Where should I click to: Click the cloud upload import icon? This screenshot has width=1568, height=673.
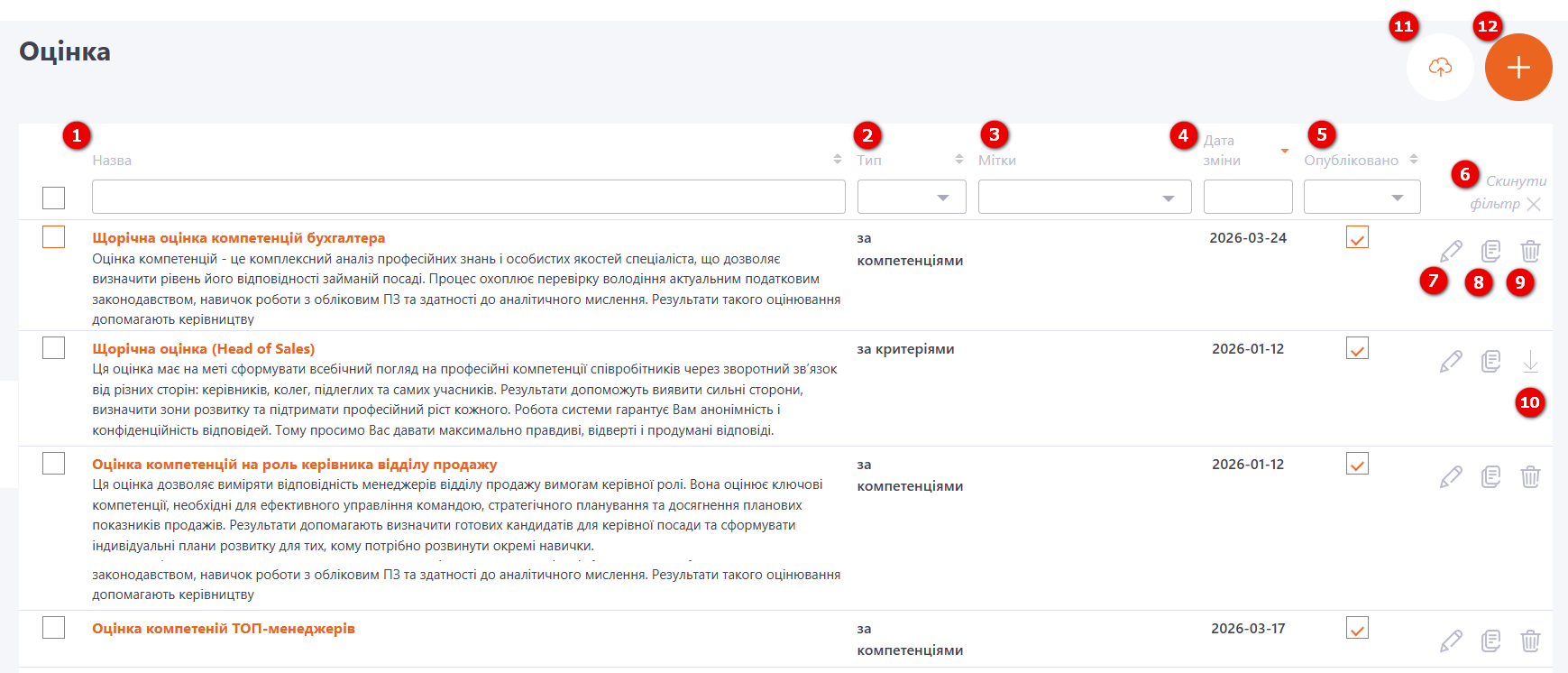pos(1440,68)
